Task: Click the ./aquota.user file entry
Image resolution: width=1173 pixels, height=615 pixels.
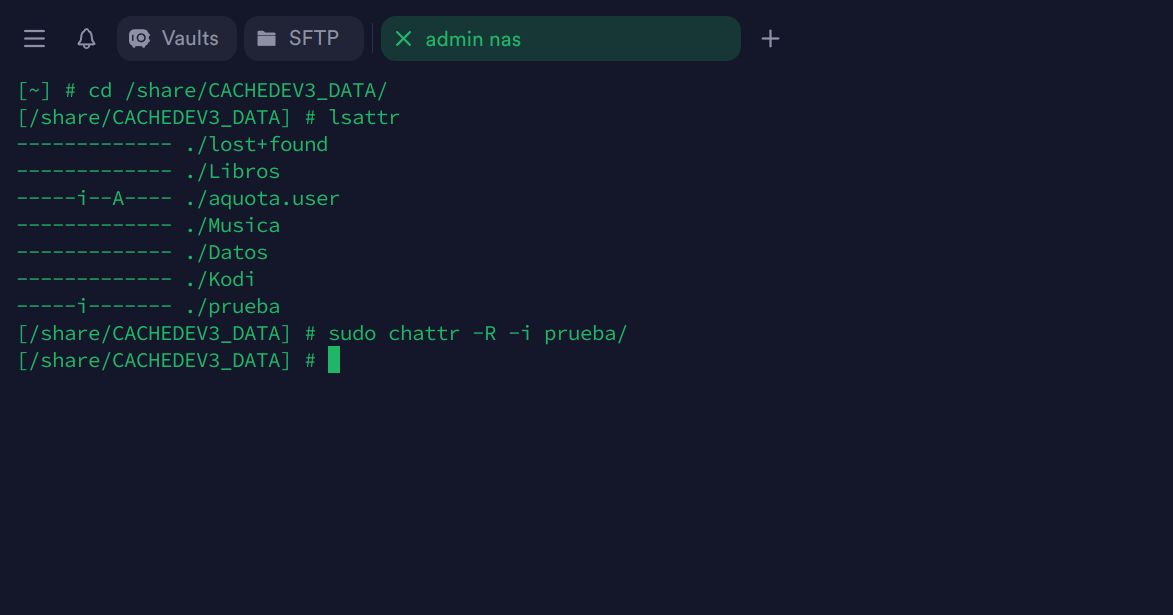Action: [262, 198]
